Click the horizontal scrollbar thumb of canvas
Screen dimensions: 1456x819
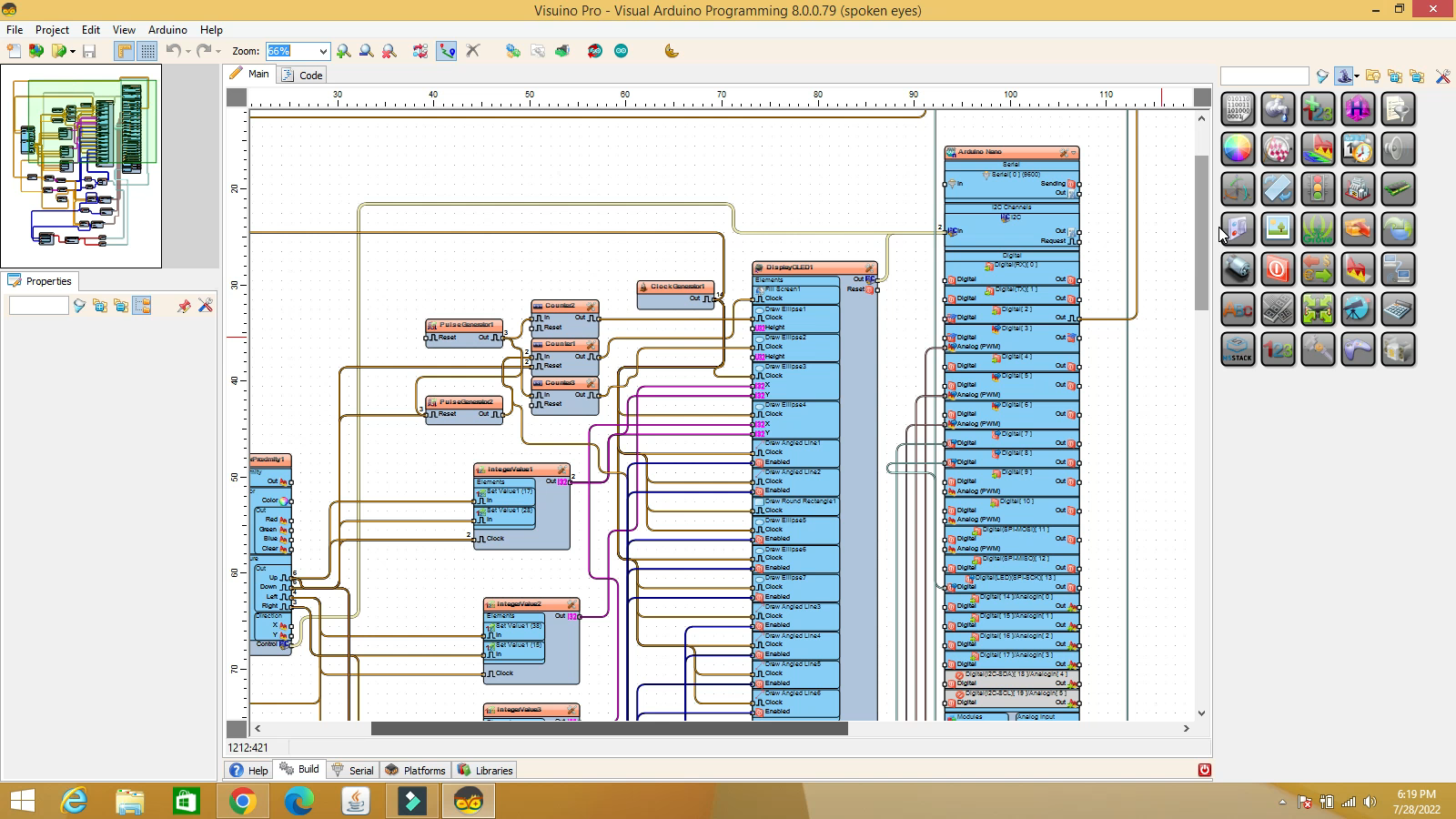[609, 728]
